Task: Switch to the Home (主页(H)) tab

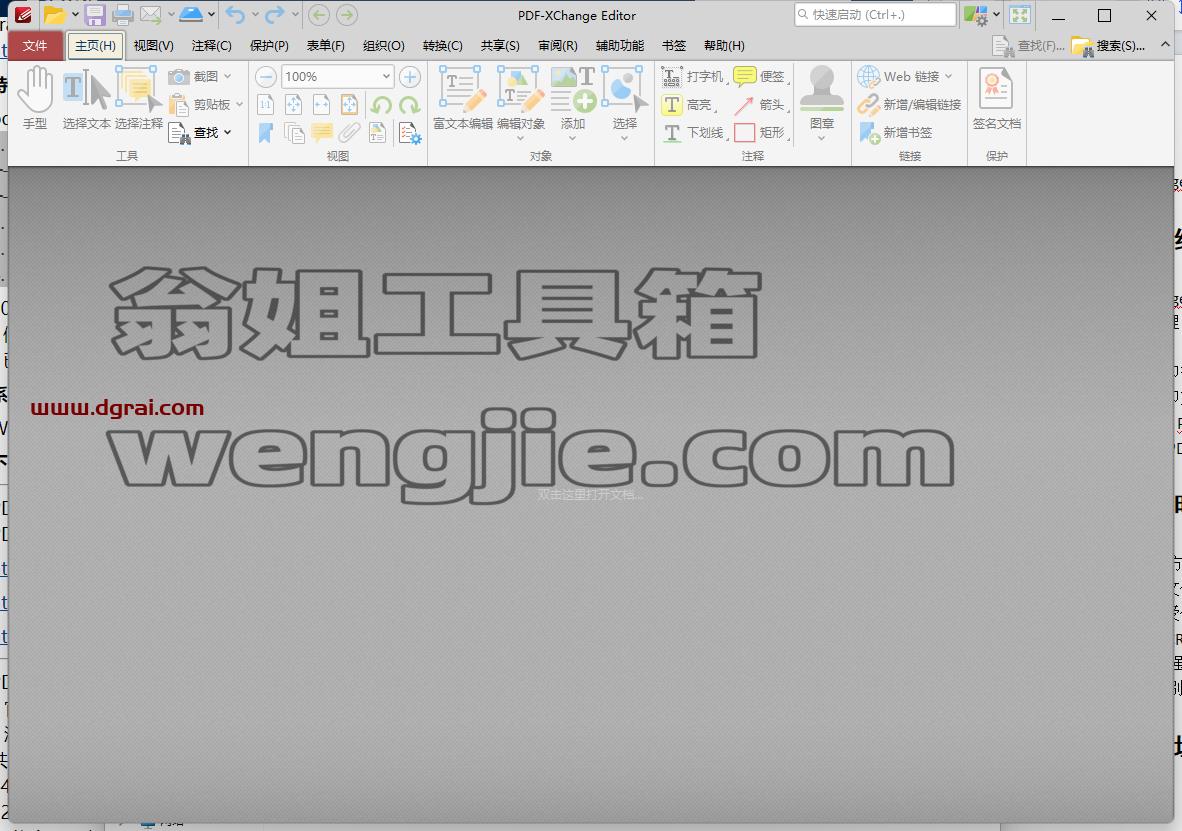Action: [x=95, y=46]
